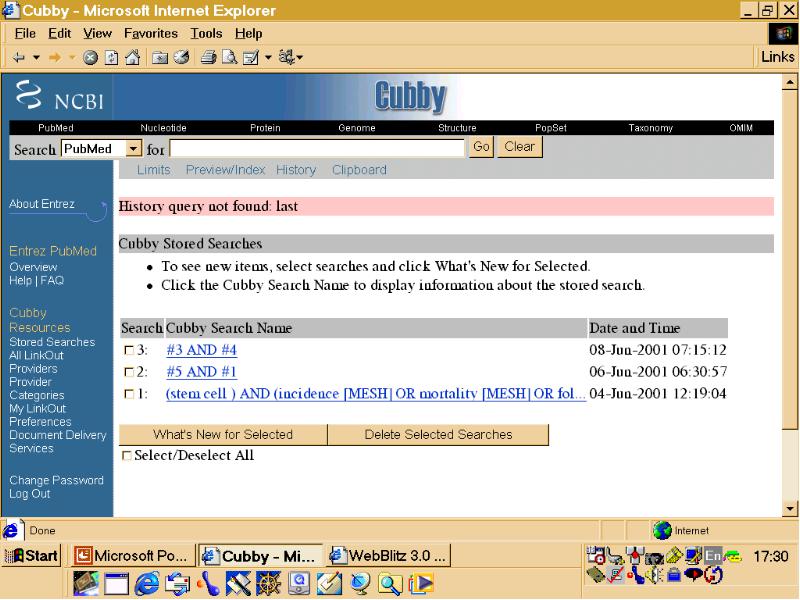
Task: Stop page loading with Stop icon
Action: [x=90, y=58]
